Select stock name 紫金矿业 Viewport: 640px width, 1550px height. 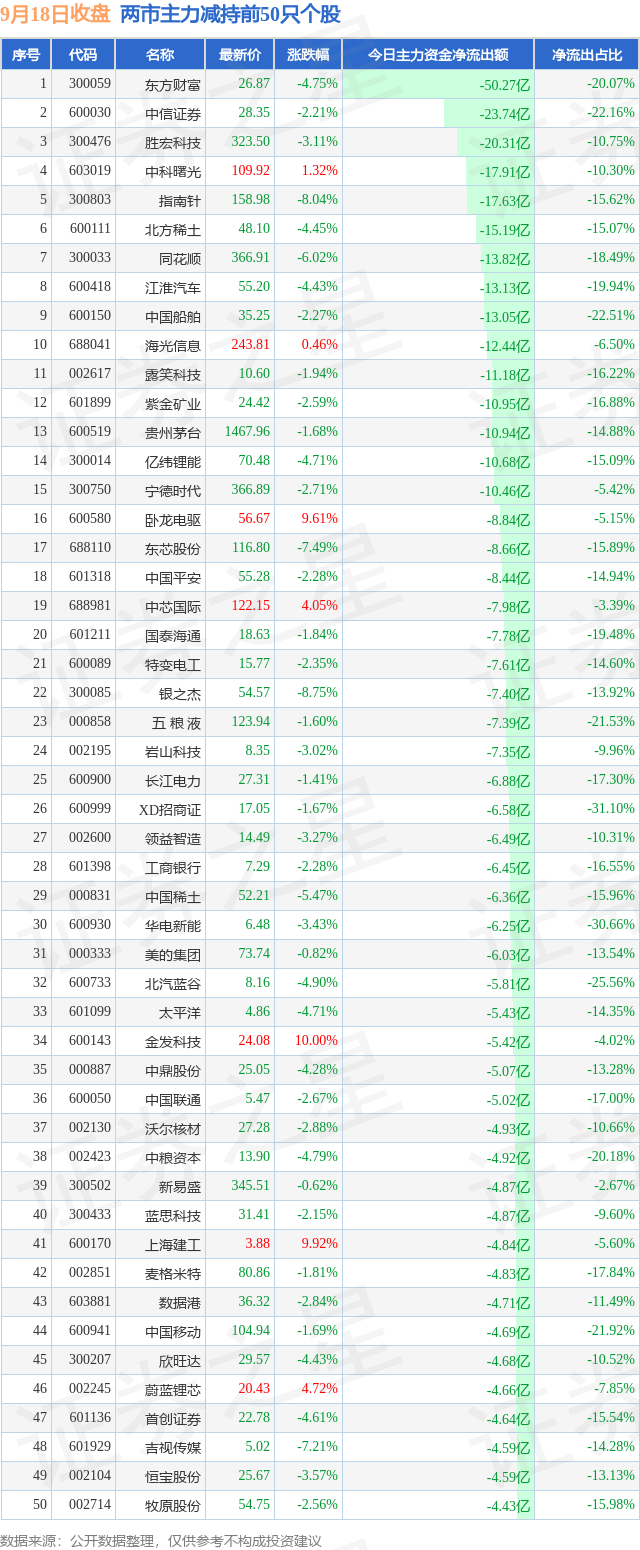pos(173,403)
